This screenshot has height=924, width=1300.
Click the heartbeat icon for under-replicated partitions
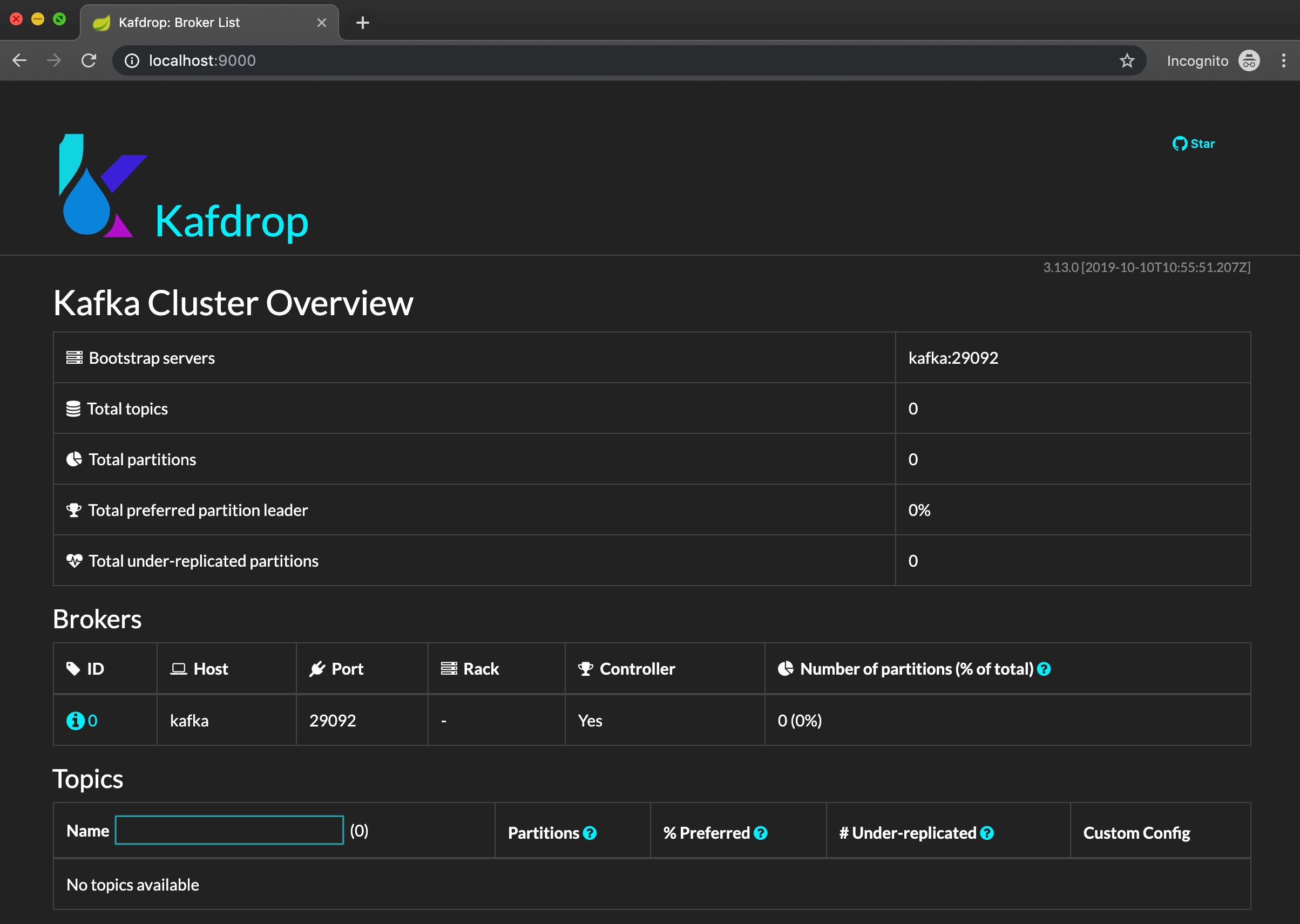point(74,561)
